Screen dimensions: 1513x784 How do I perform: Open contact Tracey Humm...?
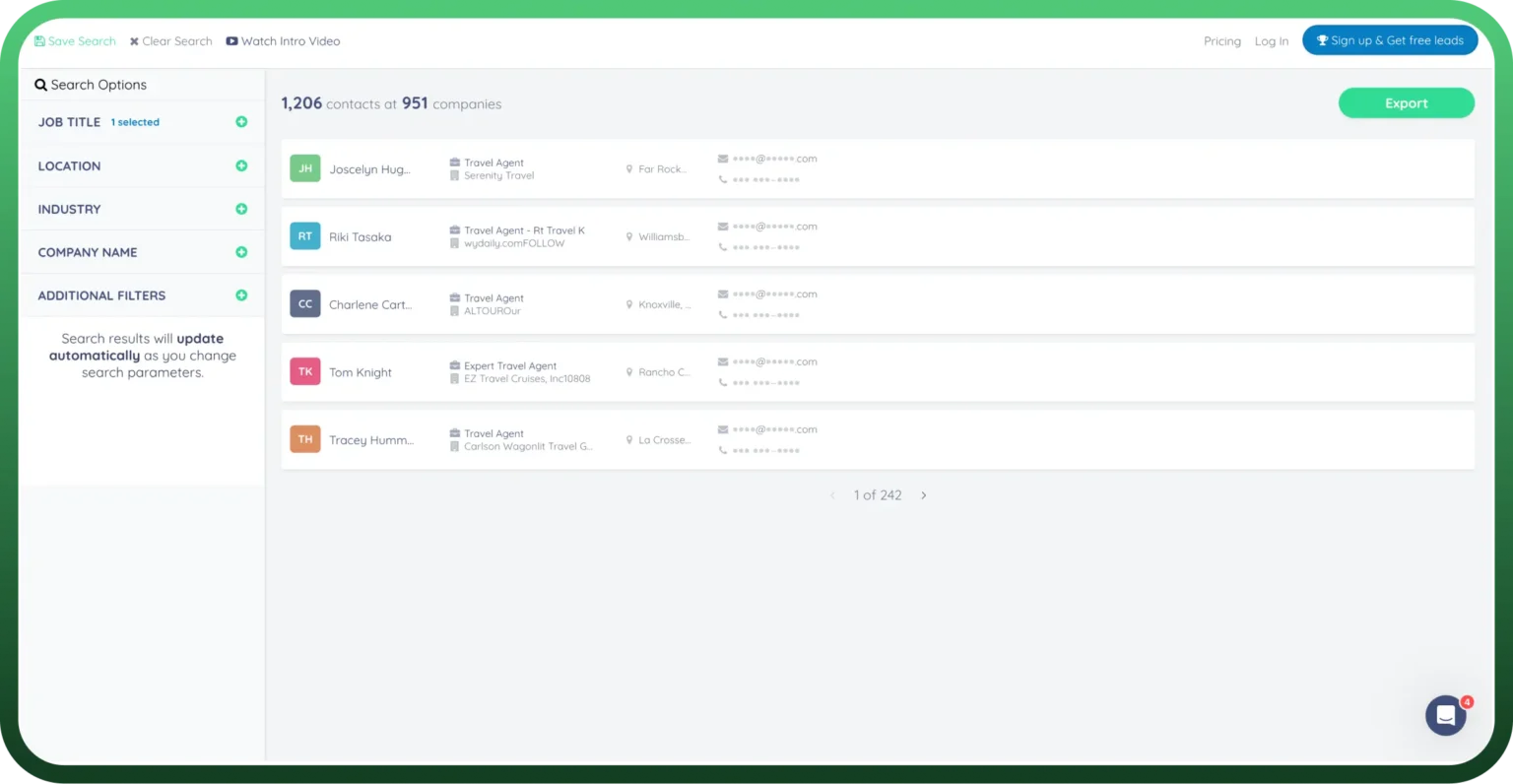tap(371, 440)
